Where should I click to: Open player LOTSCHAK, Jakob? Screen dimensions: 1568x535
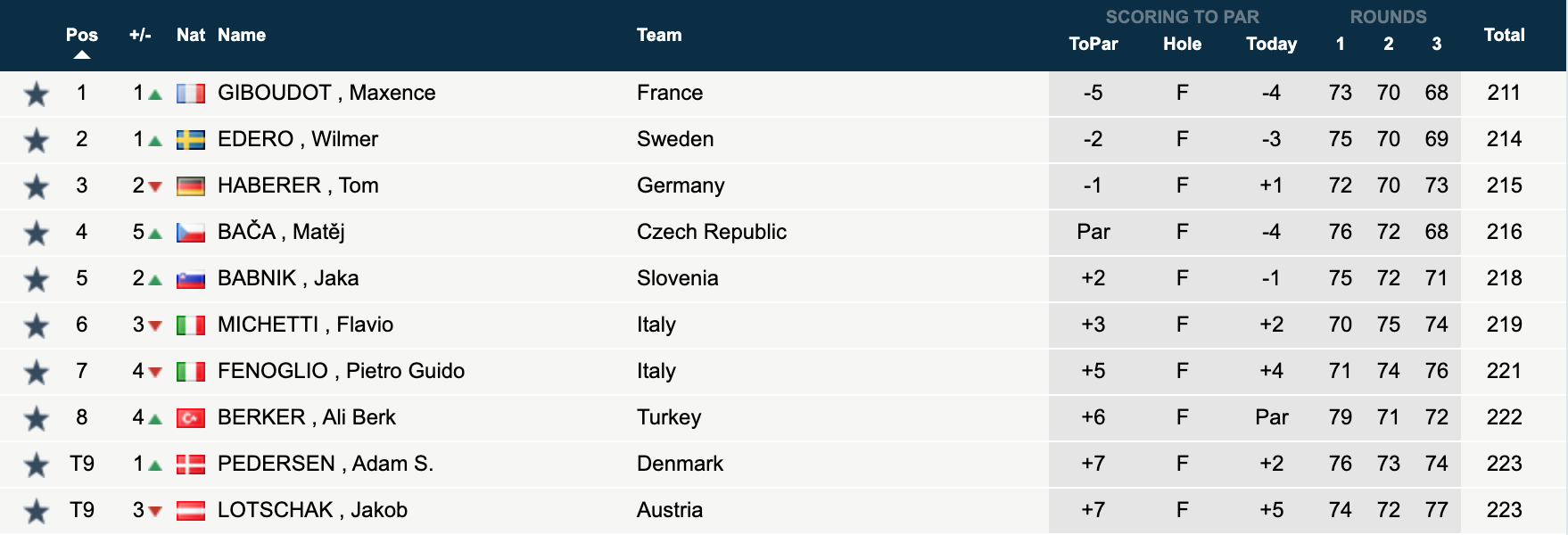(x=312, y=510)
